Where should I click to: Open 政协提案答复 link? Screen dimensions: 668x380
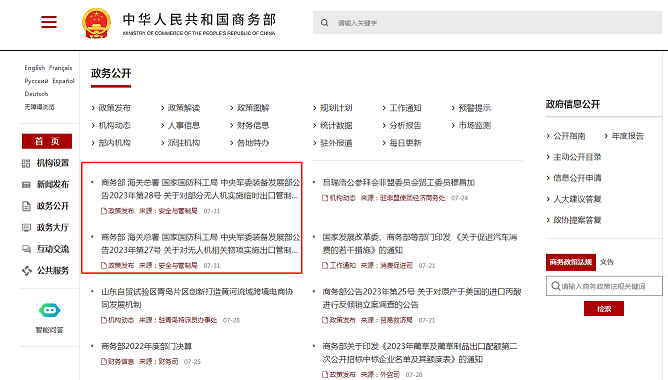click(577, 220)
